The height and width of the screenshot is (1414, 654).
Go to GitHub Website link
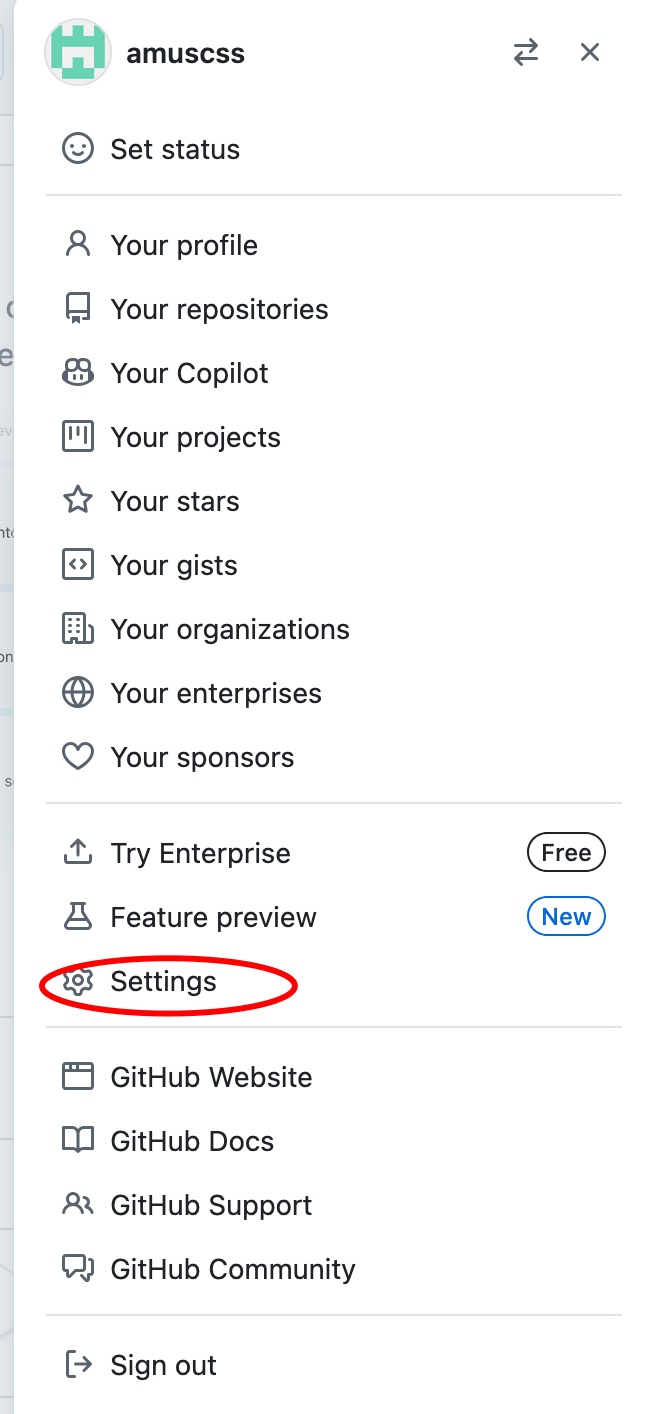[211, 1077]
